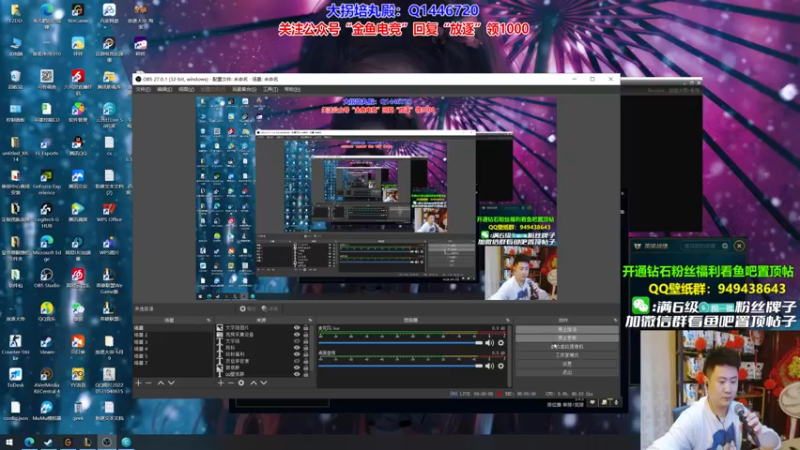
Task: Remove selected scene with the minus icon
Action: [x=148, y=383]
